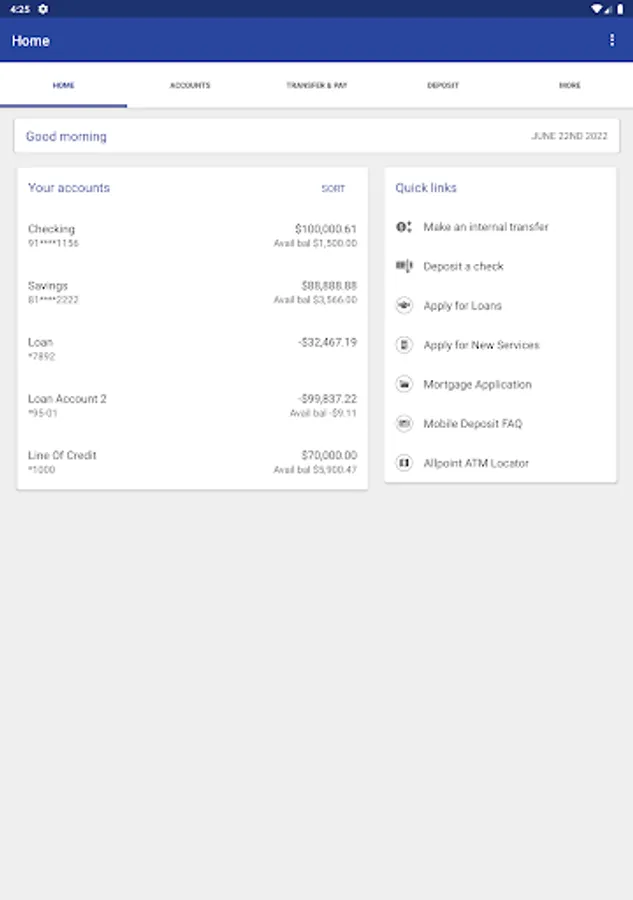Tap the settings gear in status bar
Image resolution: width=633 pixels, height=900 pixels.
[x=43, y=9]
